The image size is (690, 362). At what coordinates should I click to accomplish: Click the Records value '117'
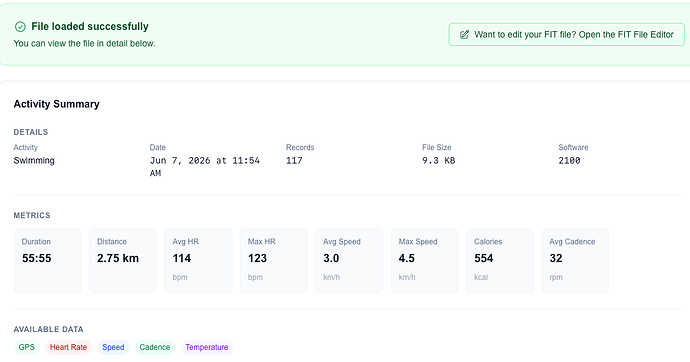(294, 161)
